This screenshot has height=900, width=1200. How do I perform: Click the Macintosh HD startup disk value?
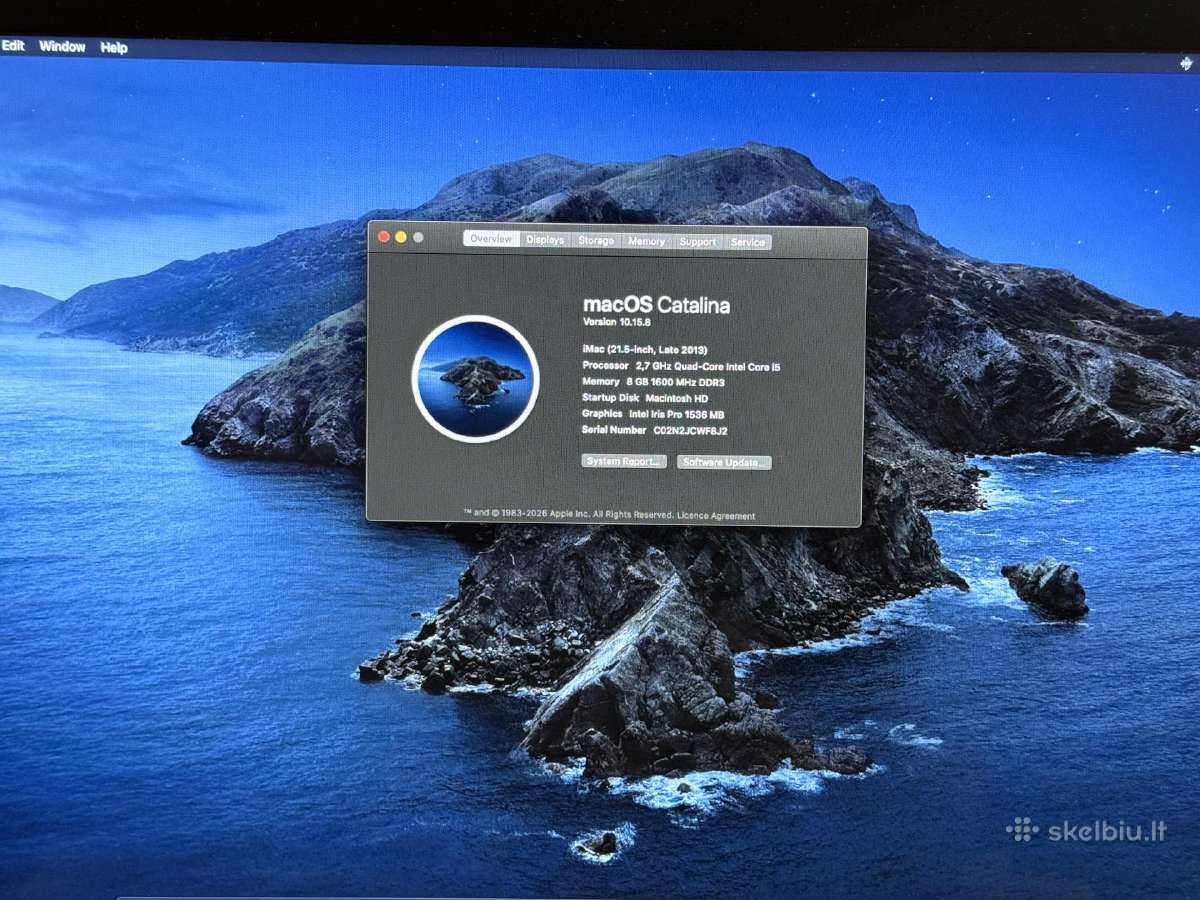point(677,398)
